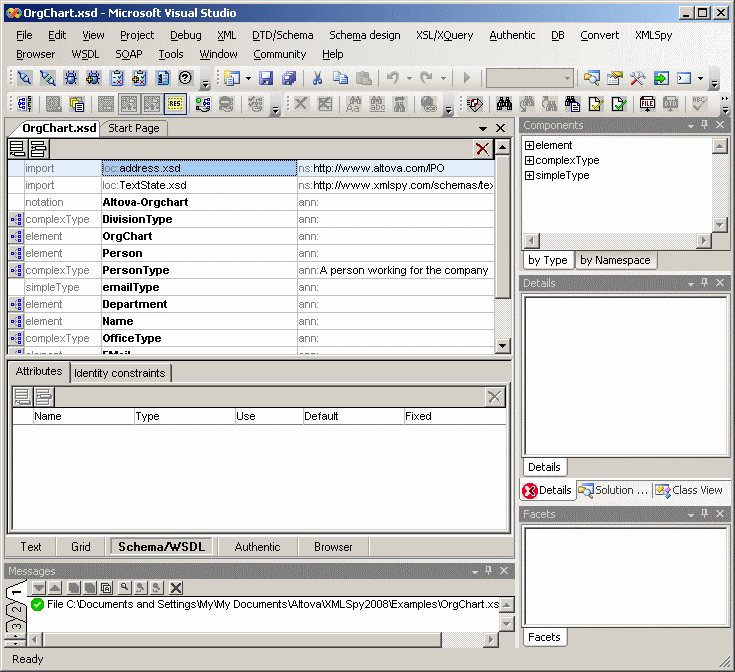This screenshot has height=672, width=735.
Task: Click the red X delete icon in schema overview
Action: (483, 149)
